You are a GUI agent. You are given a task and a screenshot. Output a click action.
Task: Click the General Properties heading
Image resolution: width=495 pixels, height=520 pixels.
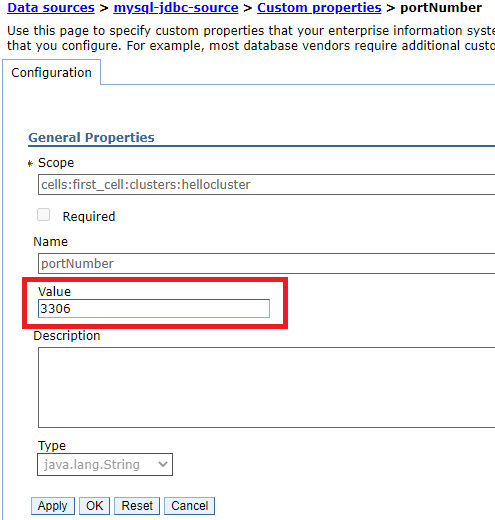(x=91, y=137)
